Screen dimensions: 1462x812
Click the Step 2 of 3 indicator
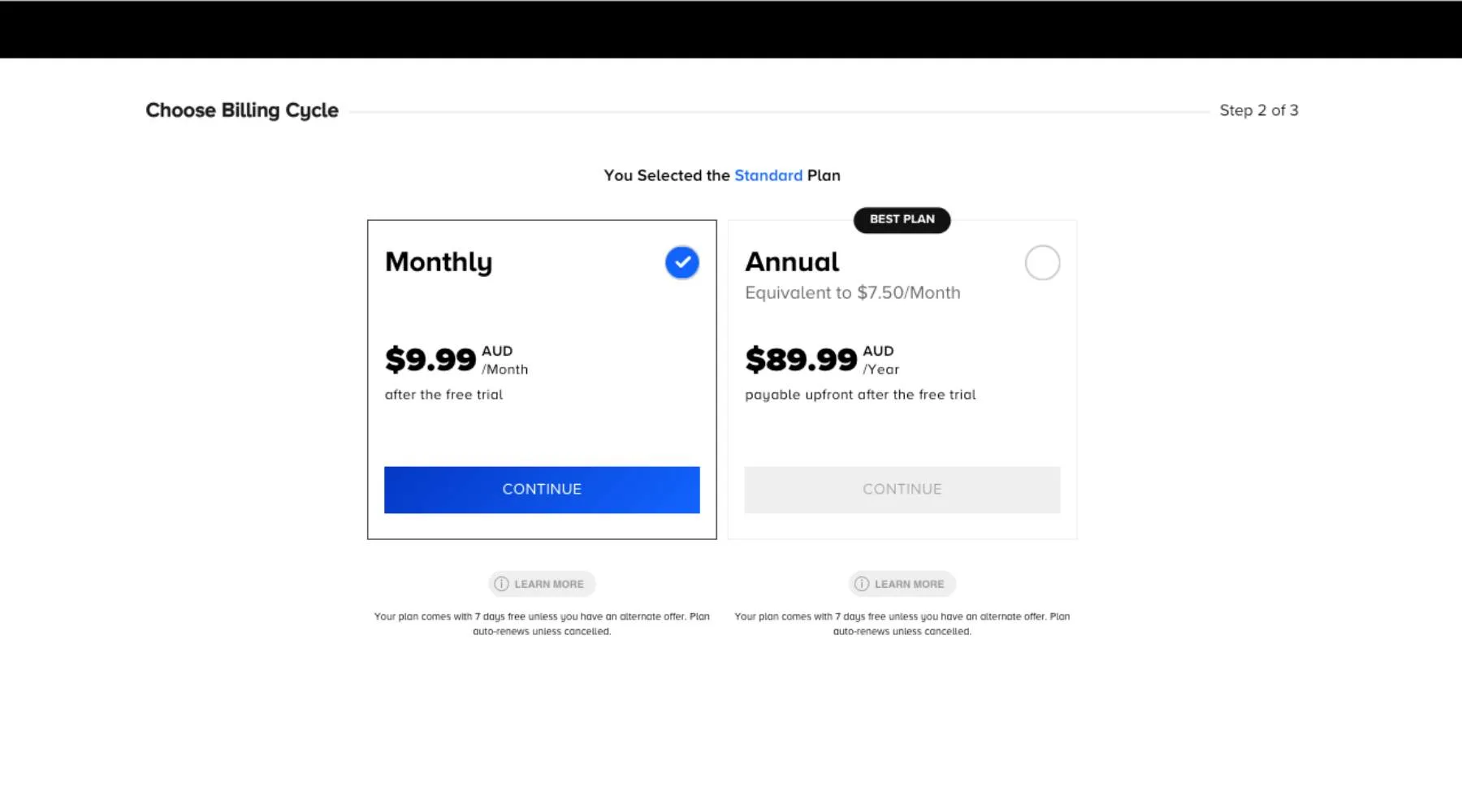point(1258,110)
